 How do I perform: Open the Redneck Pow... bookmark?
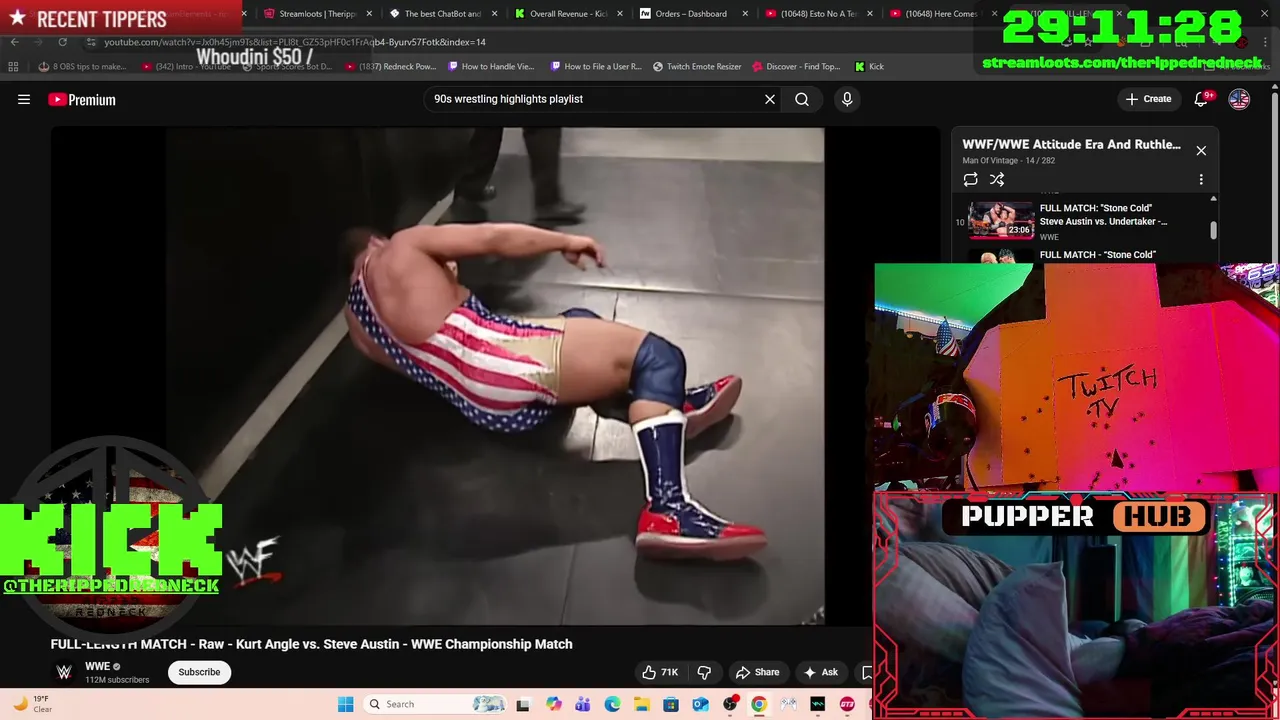tap(391, 66)
